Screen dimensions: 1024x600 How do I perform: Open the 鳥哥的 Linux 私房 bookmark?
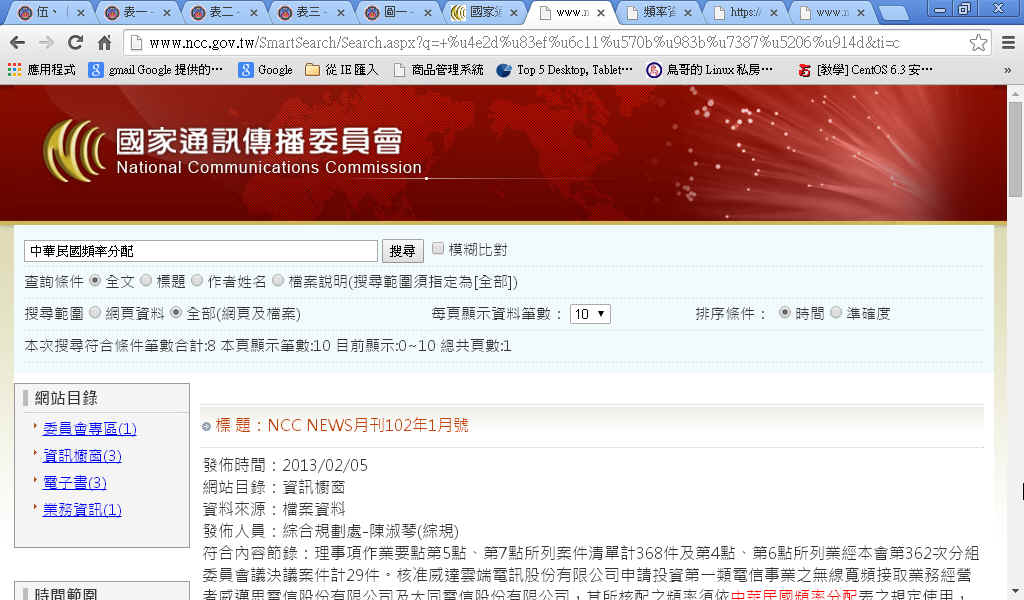click(x=710, y=70)
